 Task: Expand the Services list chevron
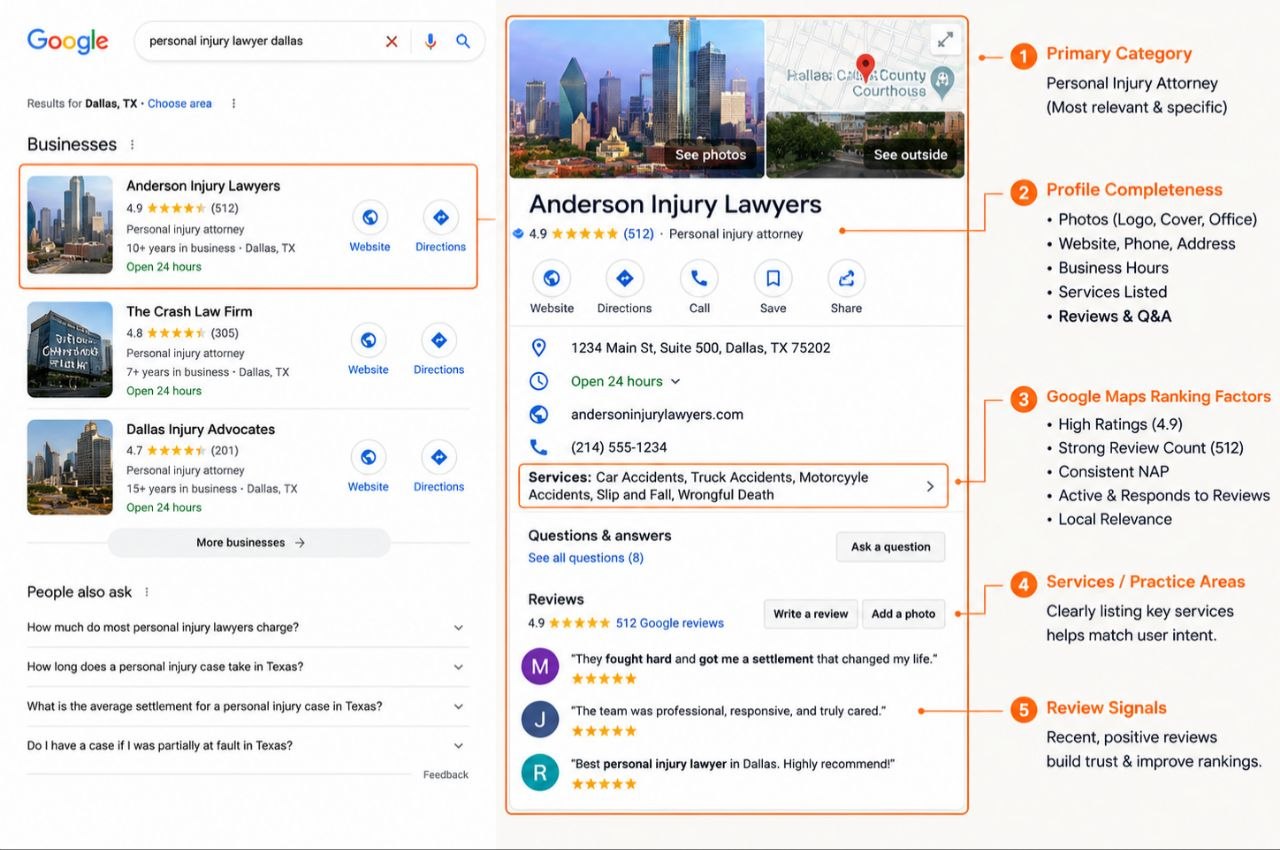tap(930, 486)
